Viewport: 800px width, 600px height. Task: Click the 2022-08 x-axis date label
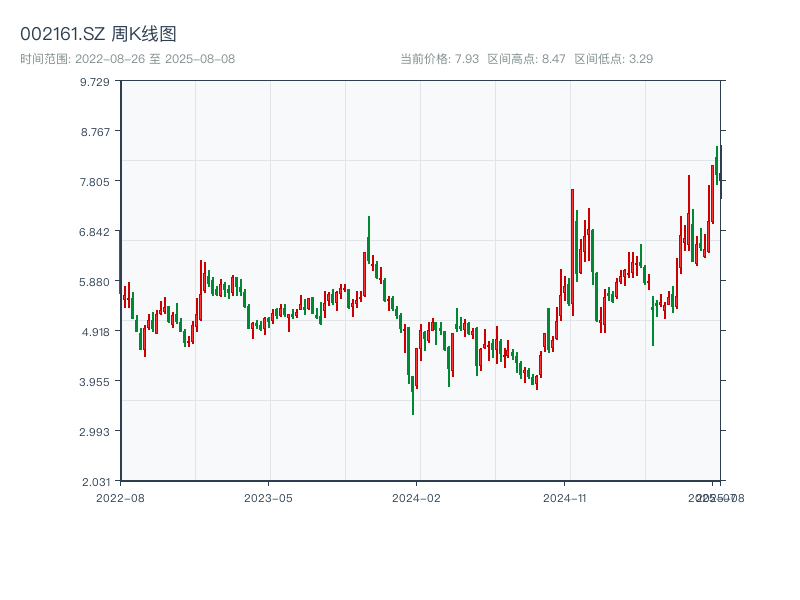coord(120,497)
